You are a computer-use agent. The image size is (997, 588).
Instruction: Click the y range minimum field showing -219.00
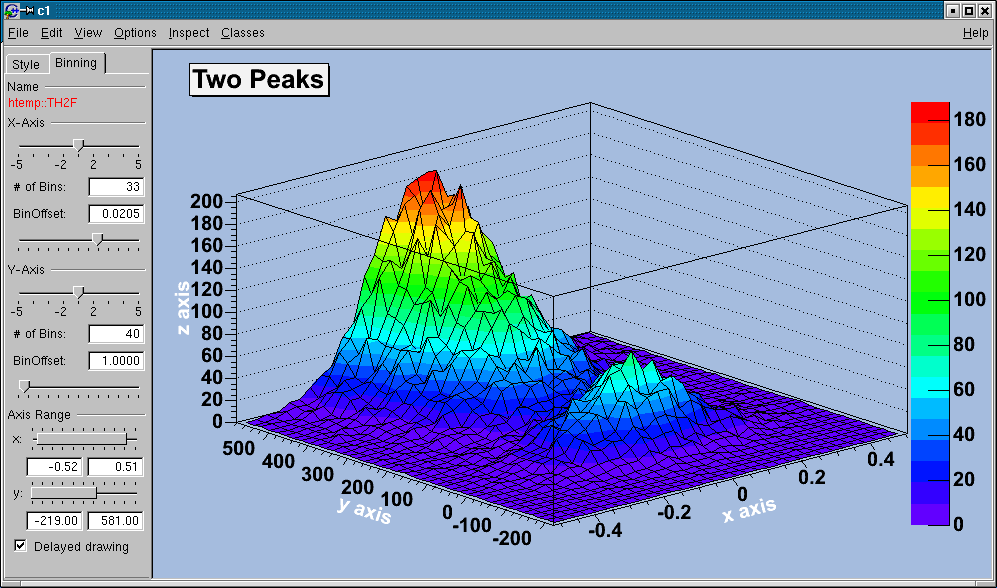pyautogui.click(x=55, y=521)
